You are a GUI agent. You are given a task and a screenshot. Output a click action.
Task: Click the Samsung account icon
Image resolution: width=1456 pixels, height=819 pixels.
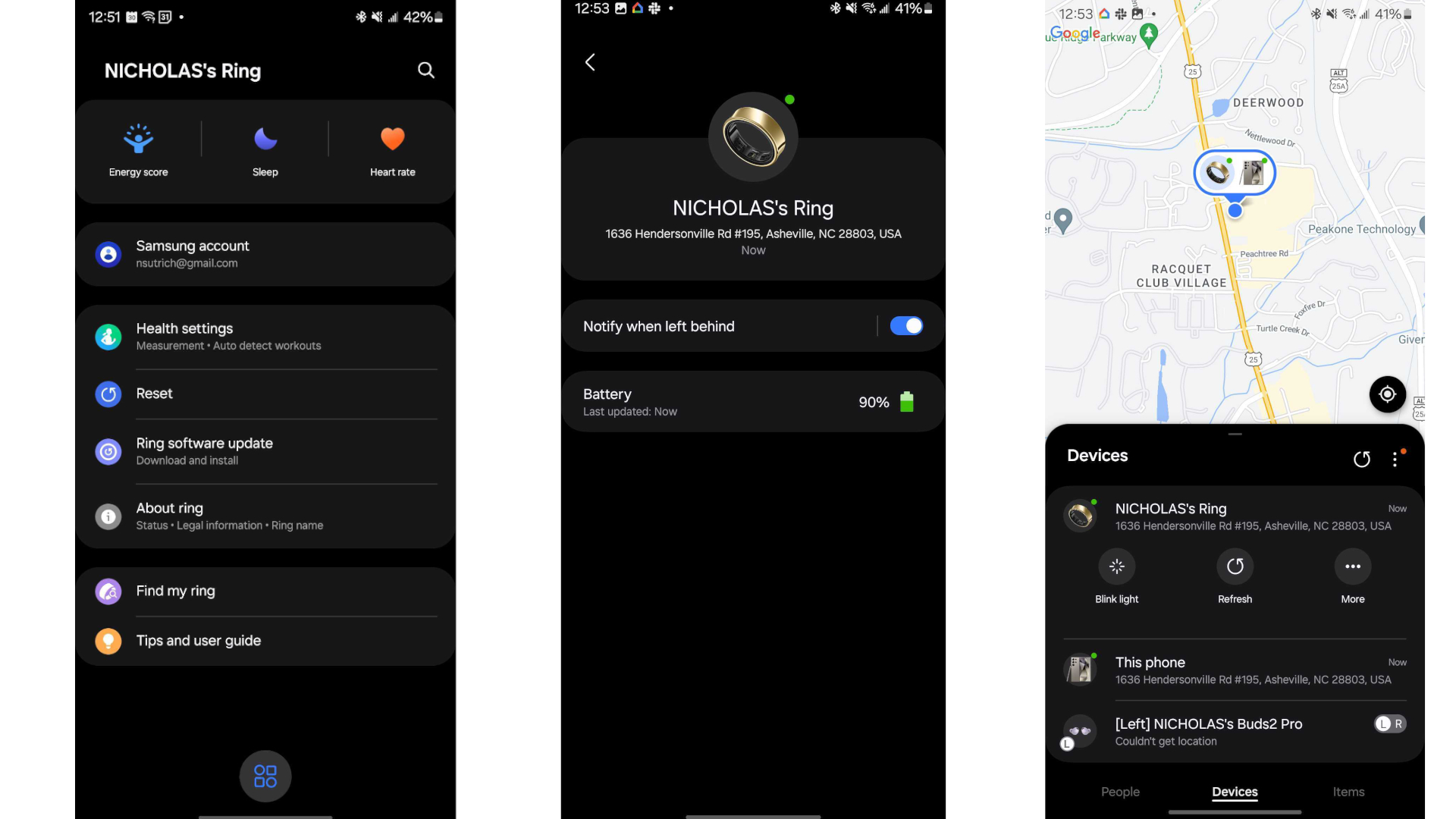pyautogui.click(x=108, y=253)
